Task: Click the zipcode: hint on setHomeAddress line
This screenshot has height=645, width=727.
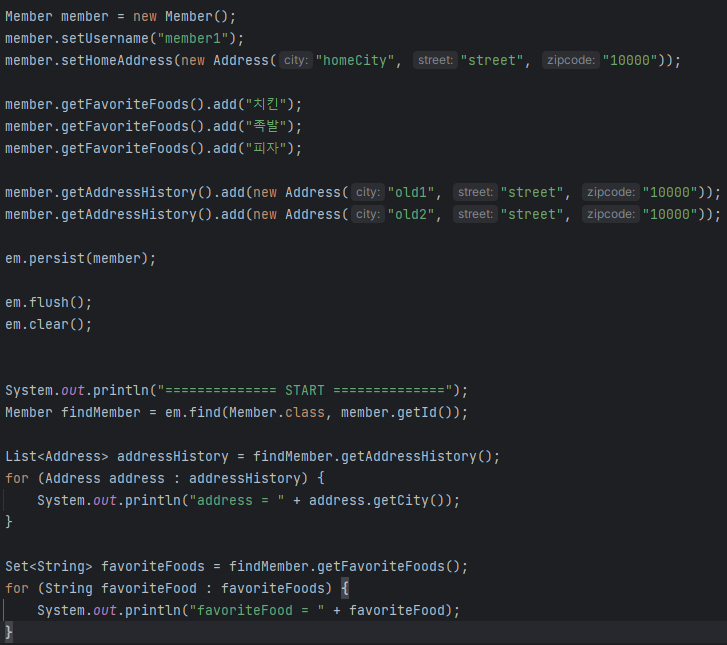Action: [x=571, y=60]
